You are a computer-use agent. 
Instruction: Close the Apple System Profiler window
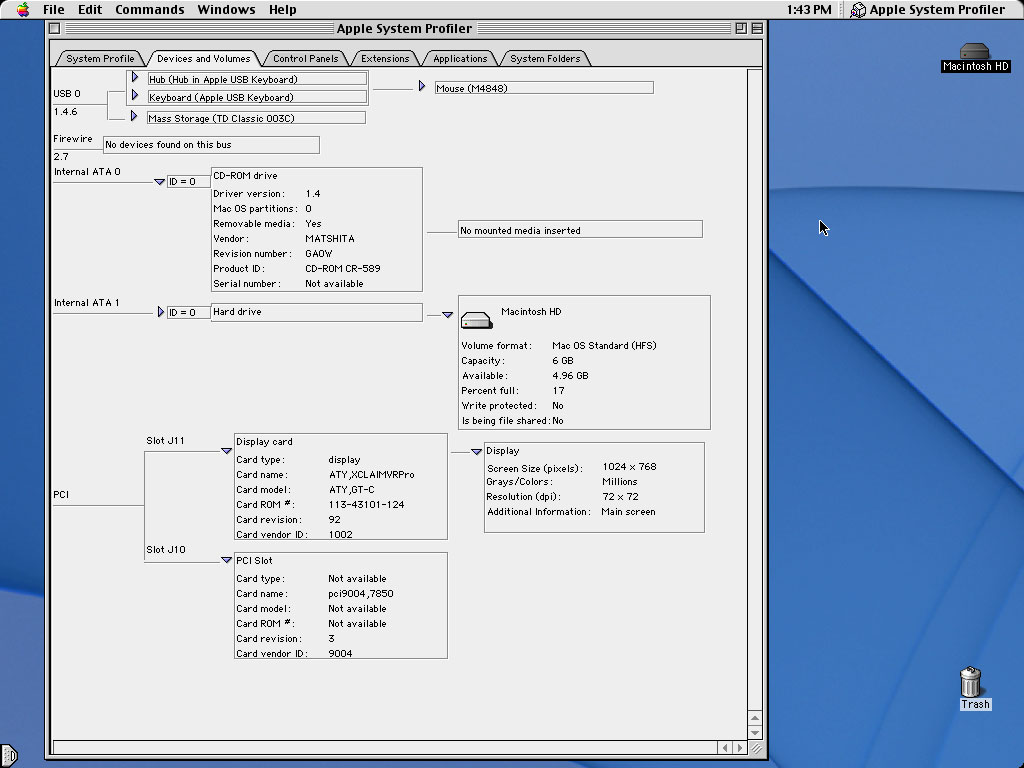point(55,28)
